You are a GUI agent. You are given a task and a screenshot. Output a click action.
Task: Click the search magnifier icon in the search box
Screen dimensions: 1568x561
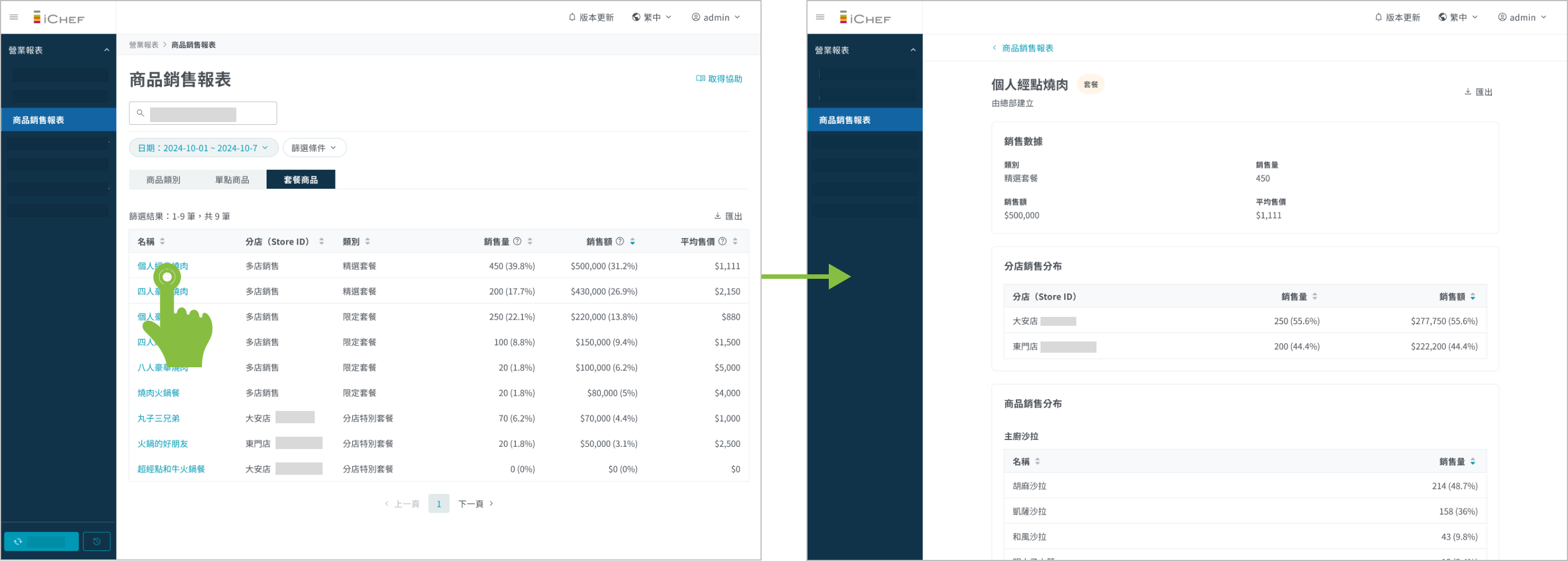pyautogui.click(x=141, y=113)
